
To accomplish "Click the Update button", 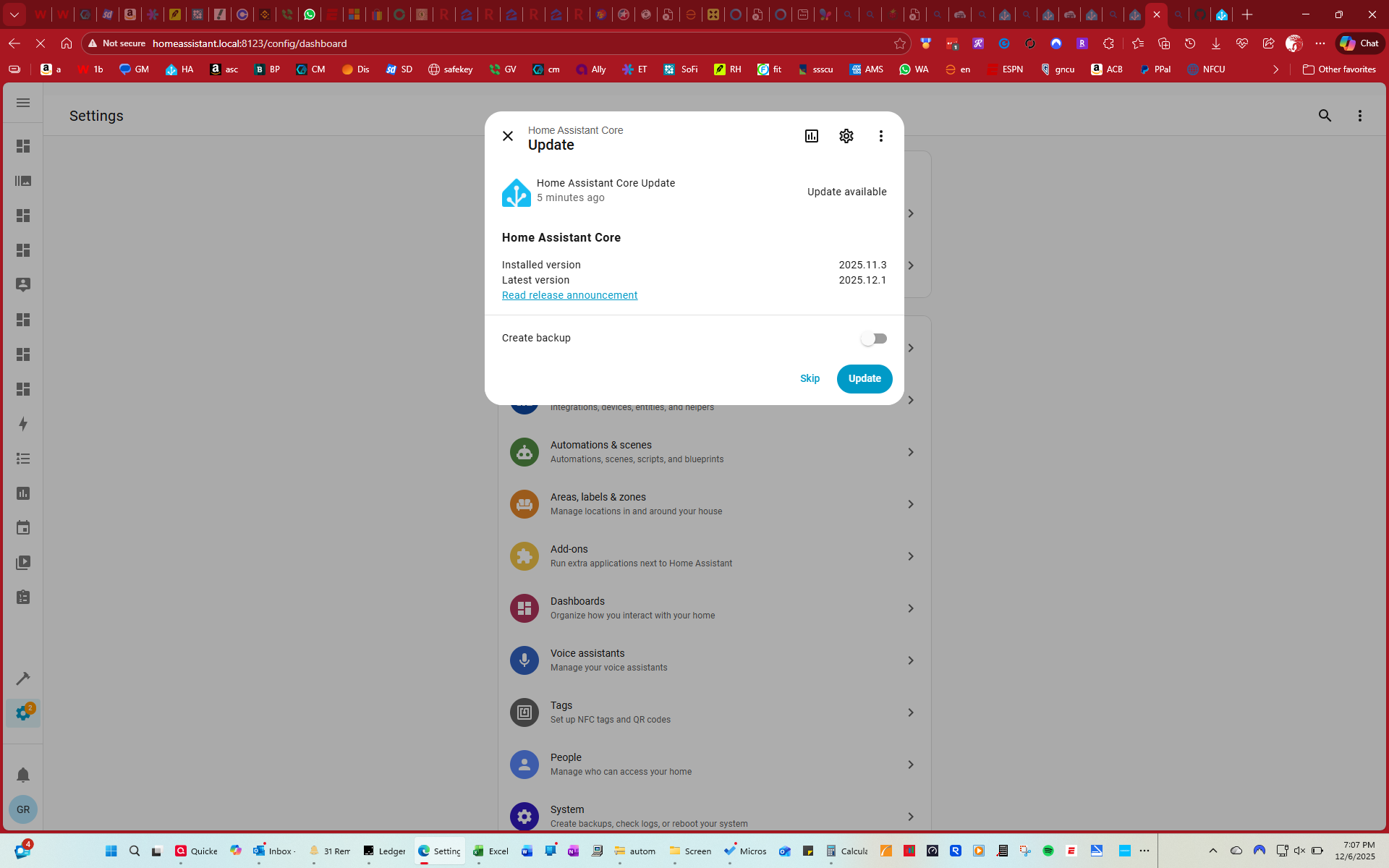I will [x=865, y=378].
